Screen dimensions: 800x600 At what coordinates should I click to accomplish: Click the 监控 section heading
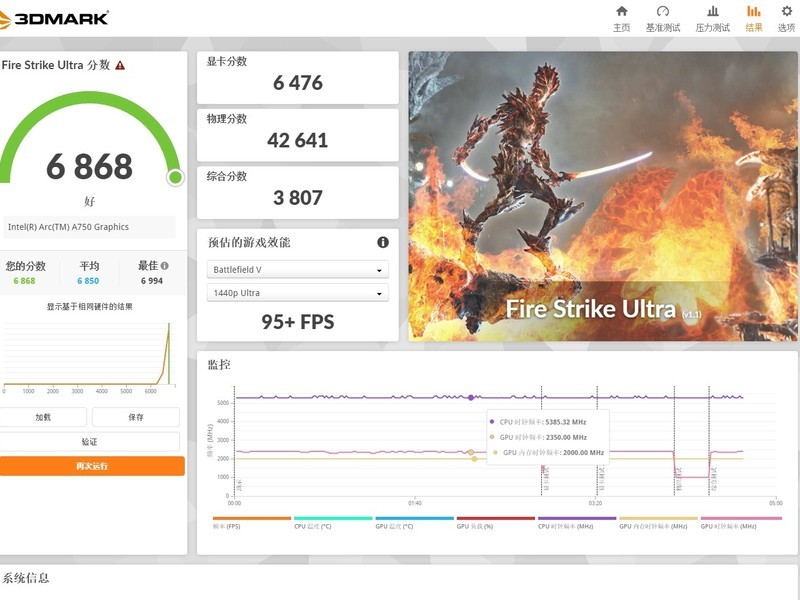click(219, 364)
